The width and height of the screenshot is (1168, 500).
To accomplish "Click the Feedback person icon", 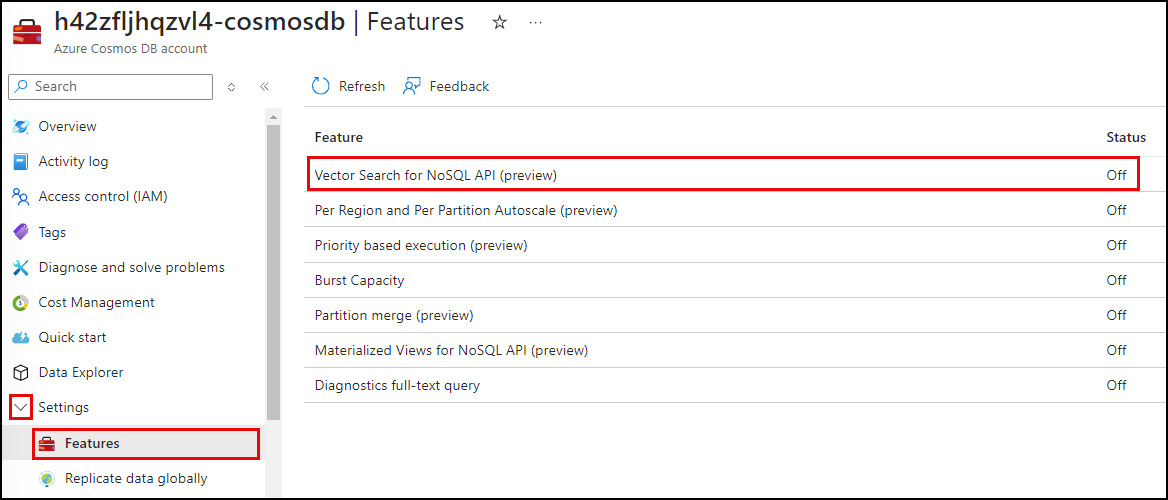I will click(x=412, y=86).
